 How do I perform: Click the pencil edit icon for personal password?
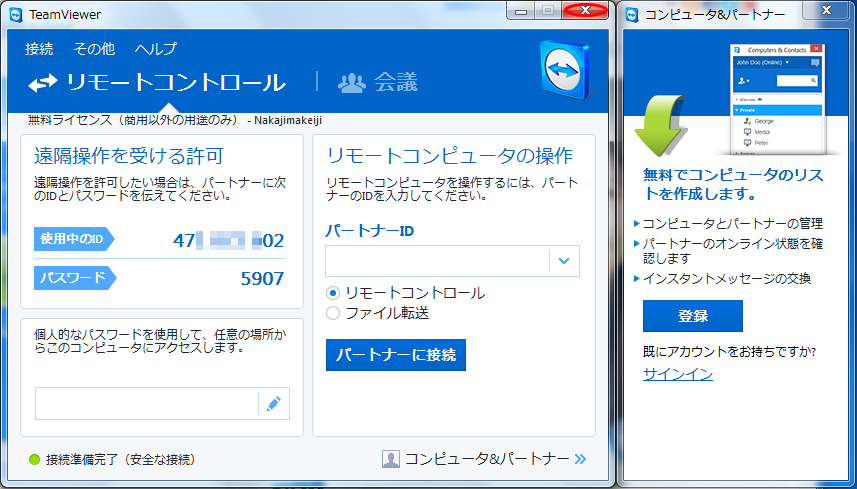pos(273,404)
